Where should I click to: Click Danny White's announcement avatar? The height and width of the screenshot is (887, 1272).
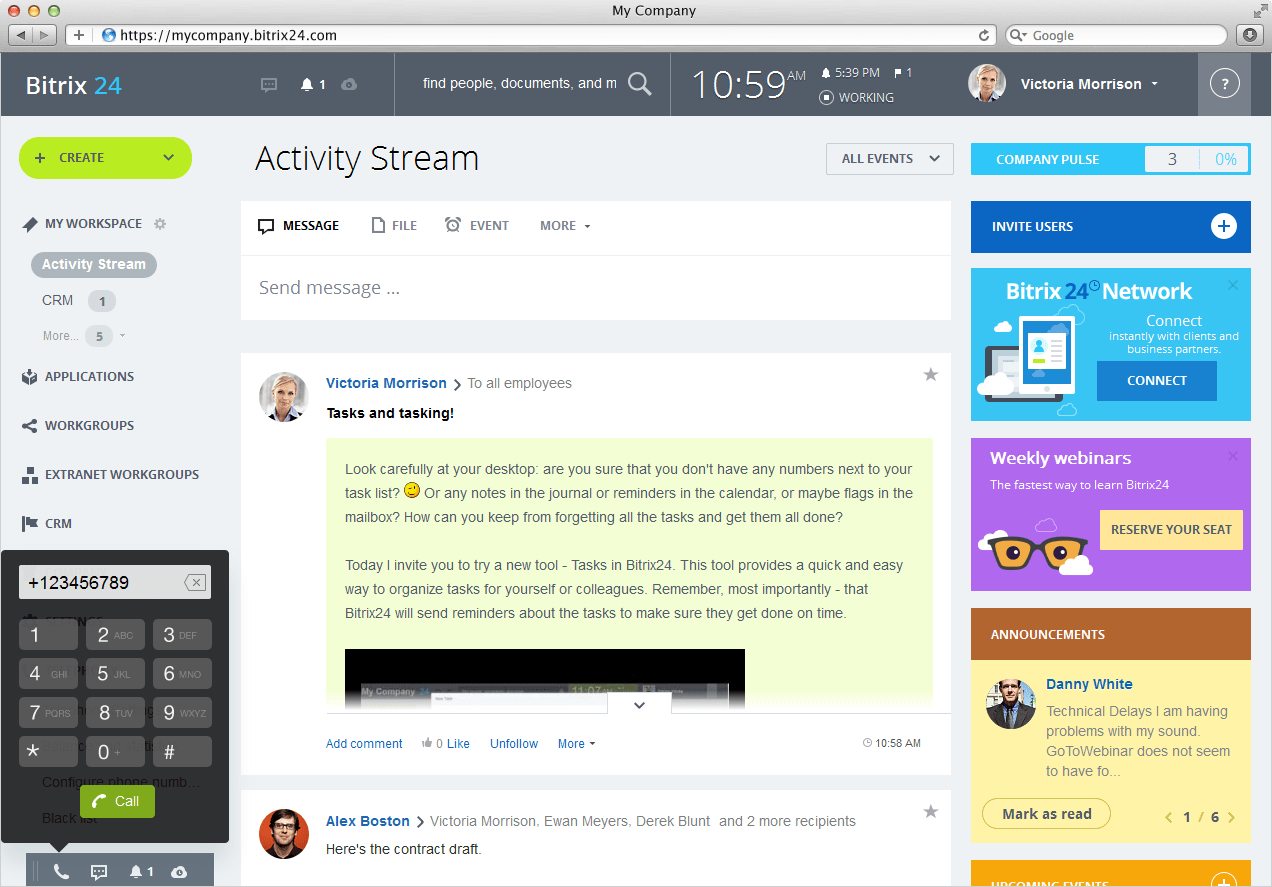point(1010,704)
